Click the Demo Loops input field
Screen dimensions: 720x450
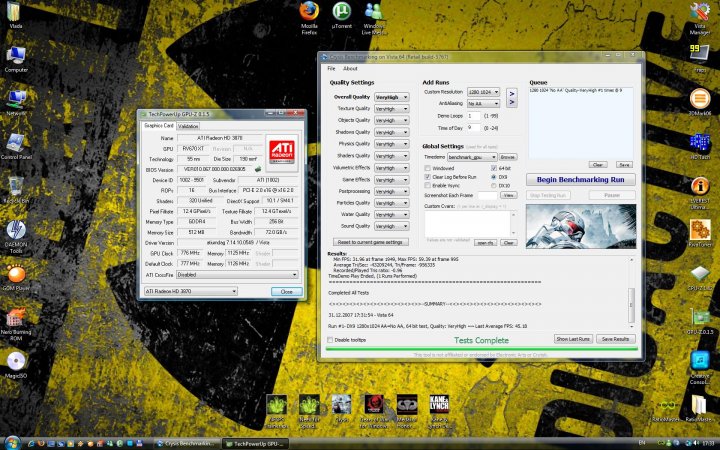[474, 116]
